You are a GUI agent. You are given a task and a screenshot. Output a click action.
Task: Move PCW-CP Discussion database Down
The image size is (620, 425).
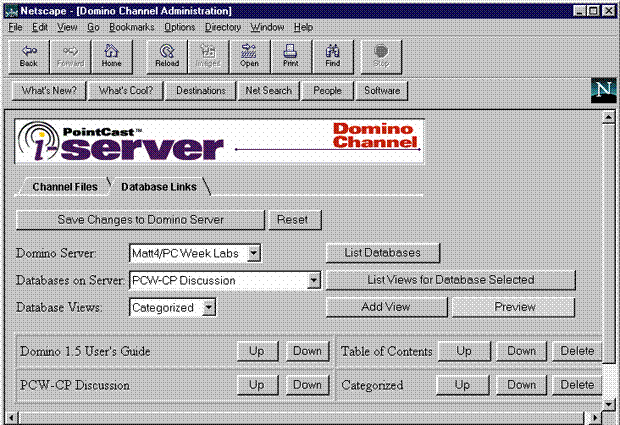tap(307, 385)
